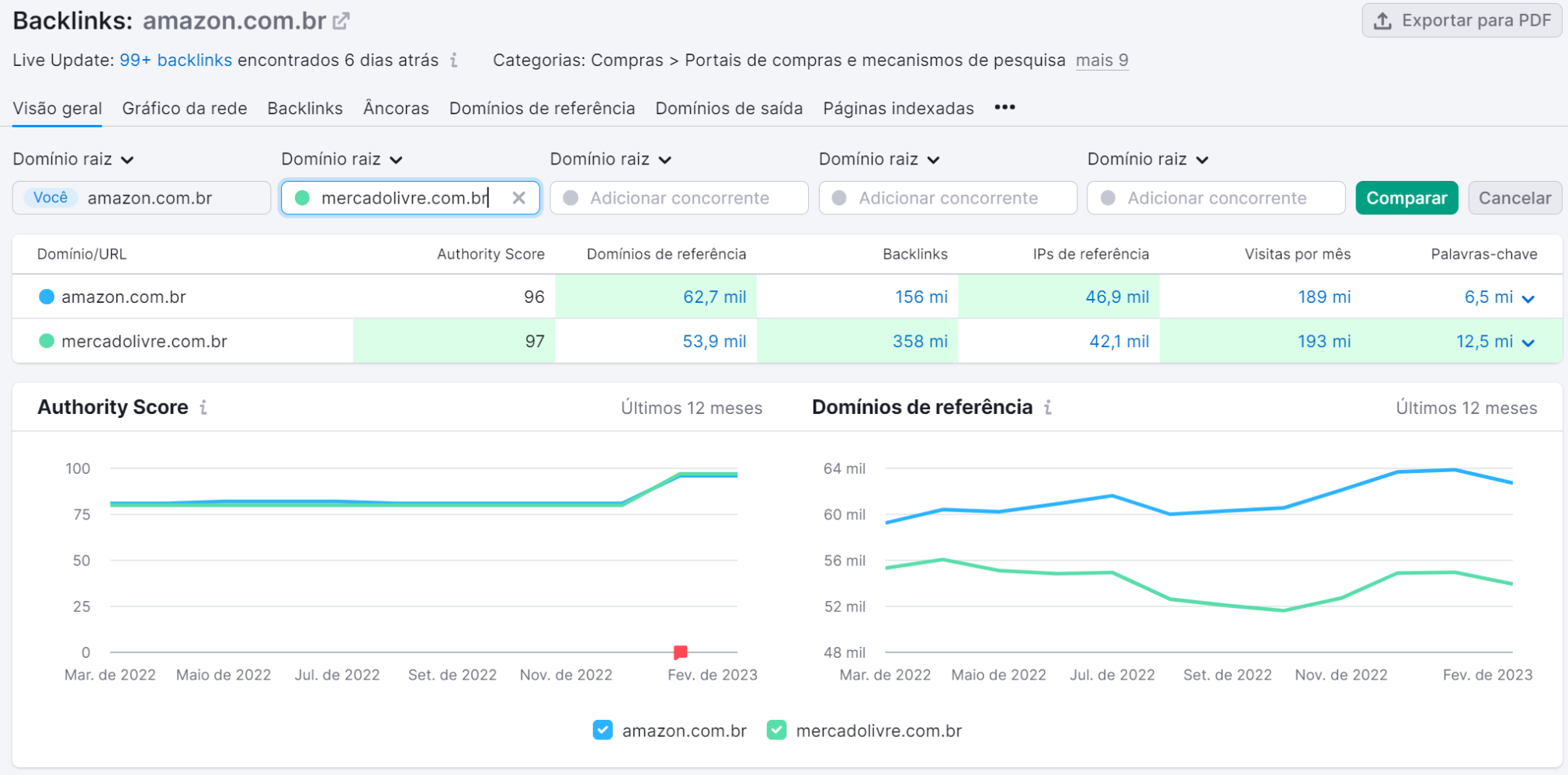Open the three-dots more tabs menu
The image size is (1568, 775).
[x=1005, y=107]
